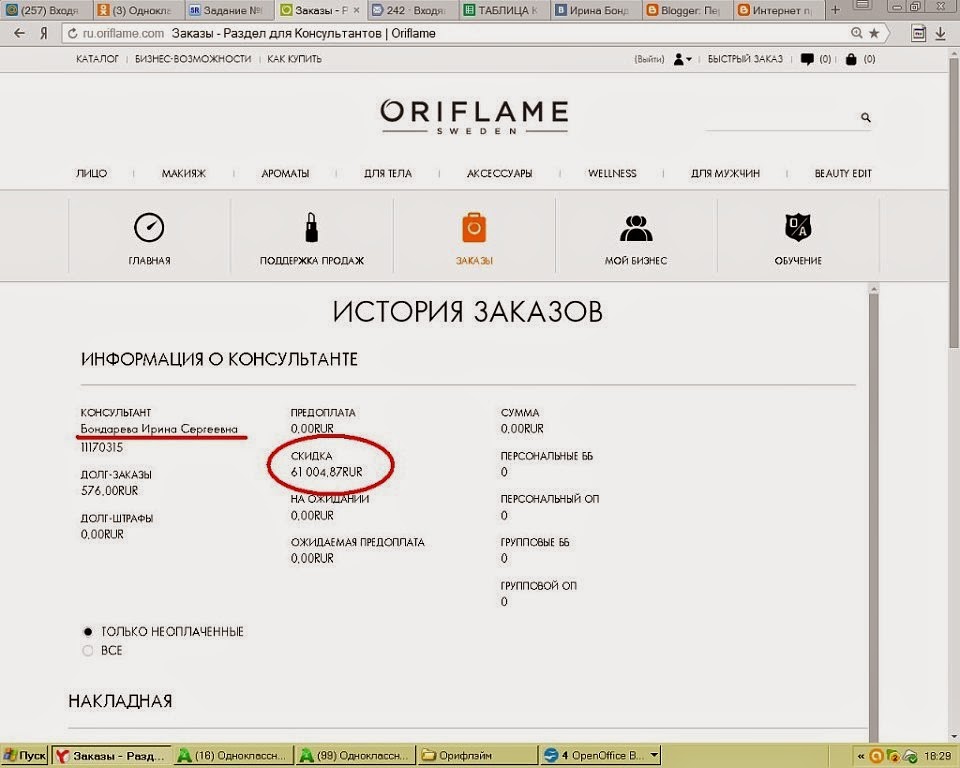Expand the OpenOffice taskbar group arrow
Screen dimensions: 960x768
(x=654, y=755)
